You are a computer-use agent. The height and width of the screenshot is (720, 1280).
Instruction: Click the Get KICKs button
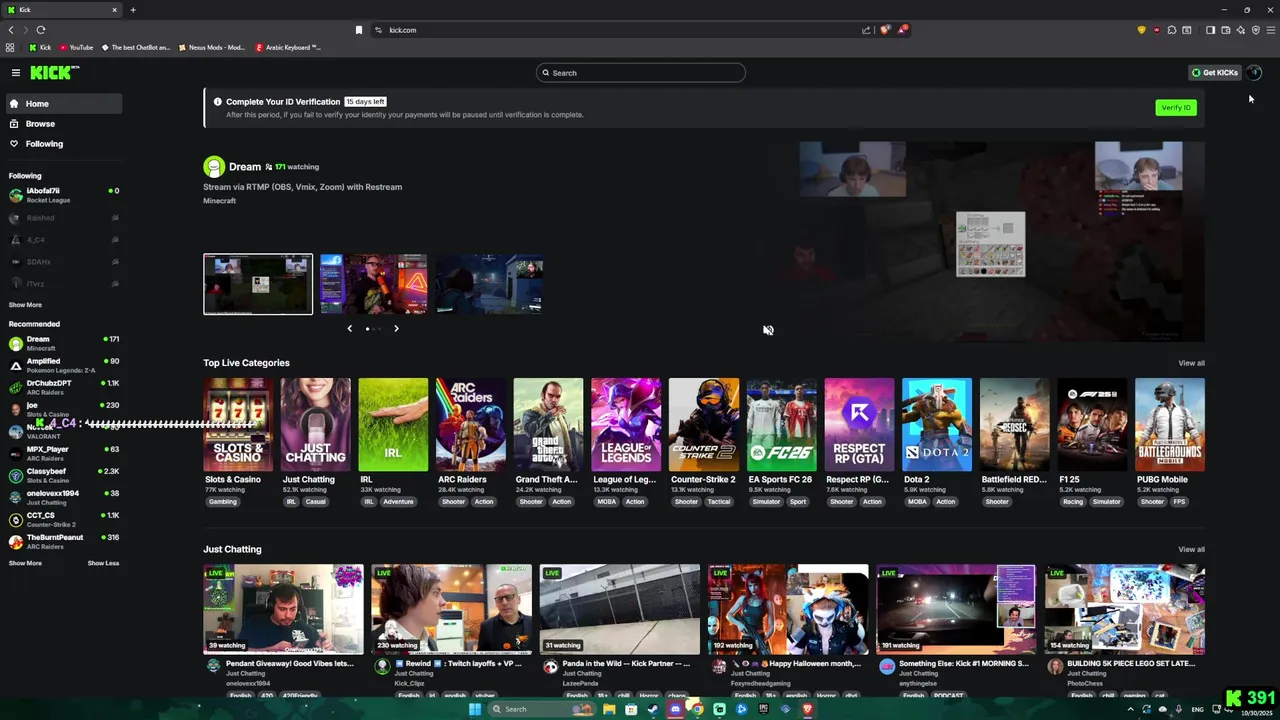[1214, 73]
